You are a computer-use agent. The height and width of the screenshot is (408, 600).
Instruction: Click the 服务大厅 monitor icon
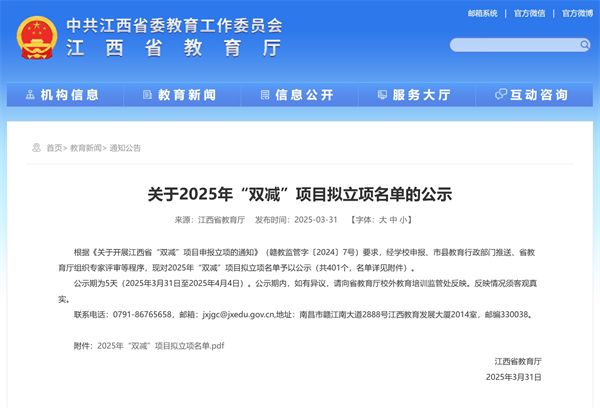click(381, 95)
